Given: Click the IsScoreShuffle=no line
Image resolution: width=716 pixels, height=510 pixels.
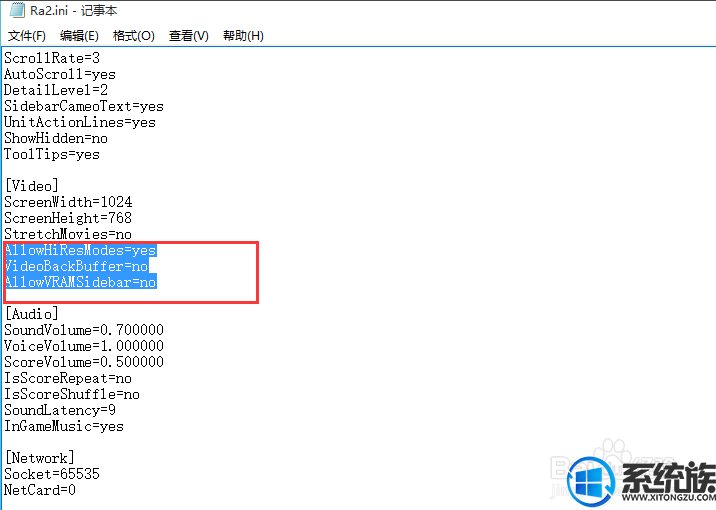Looking at the screenshot, I should tap(72, 394).
